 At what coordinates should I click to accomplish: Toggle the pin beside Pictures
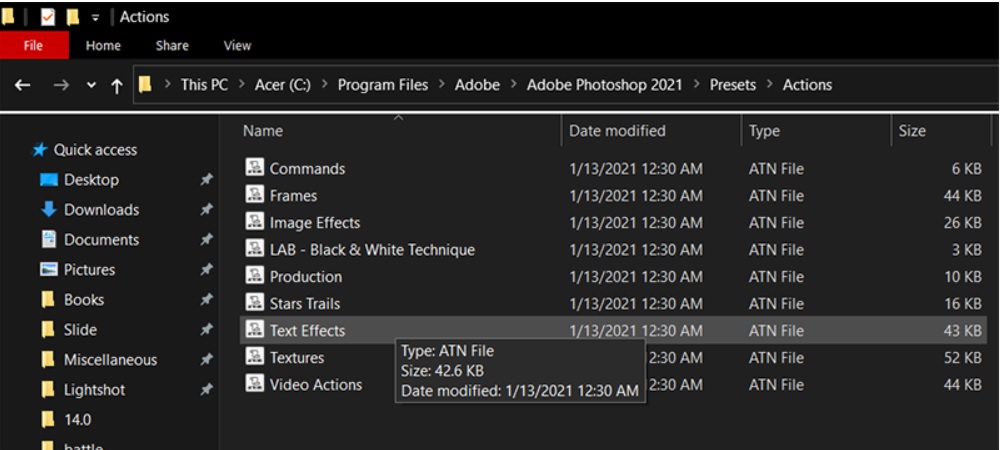206,270
